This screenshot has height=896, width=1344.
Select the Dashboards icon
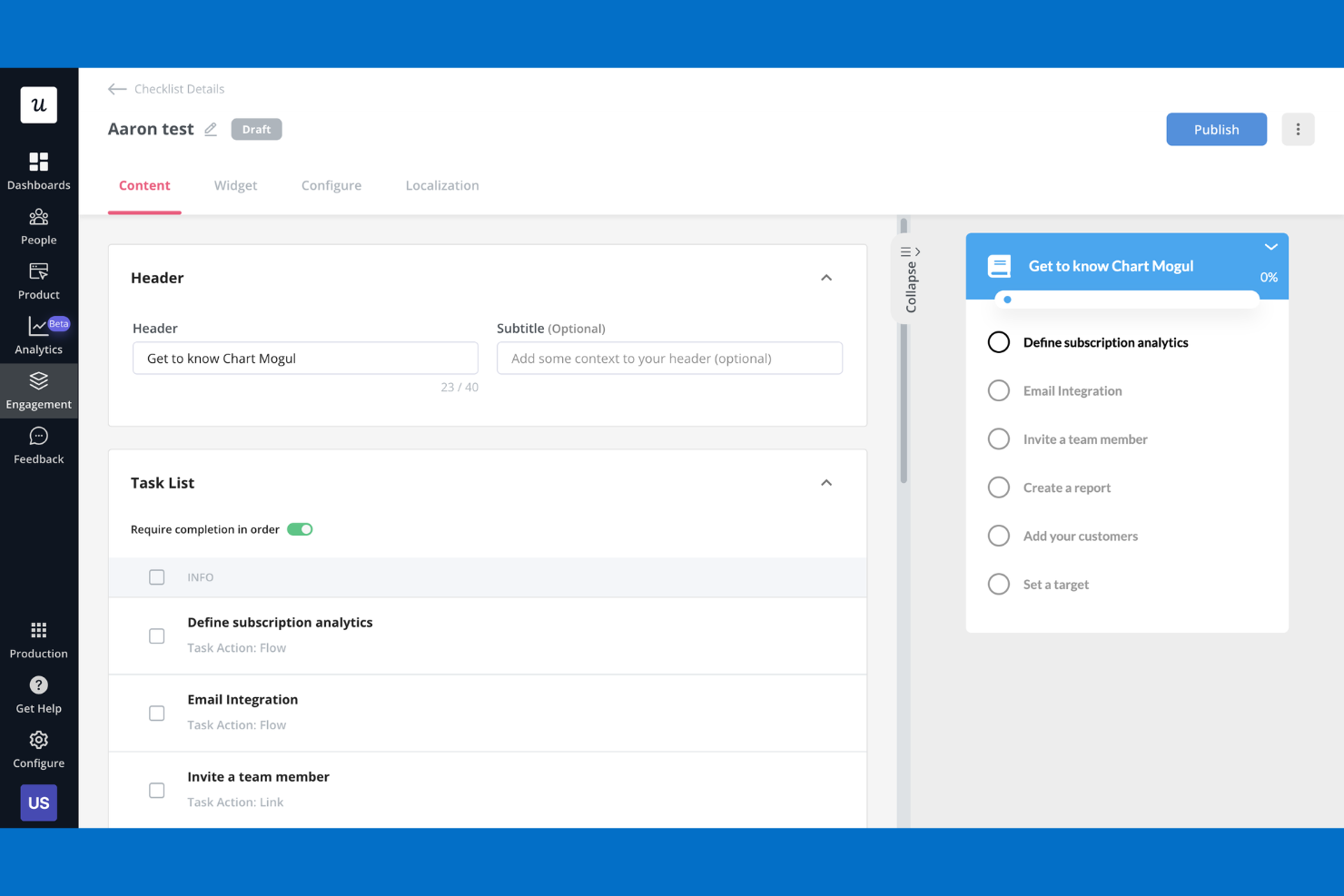[38, 170]
